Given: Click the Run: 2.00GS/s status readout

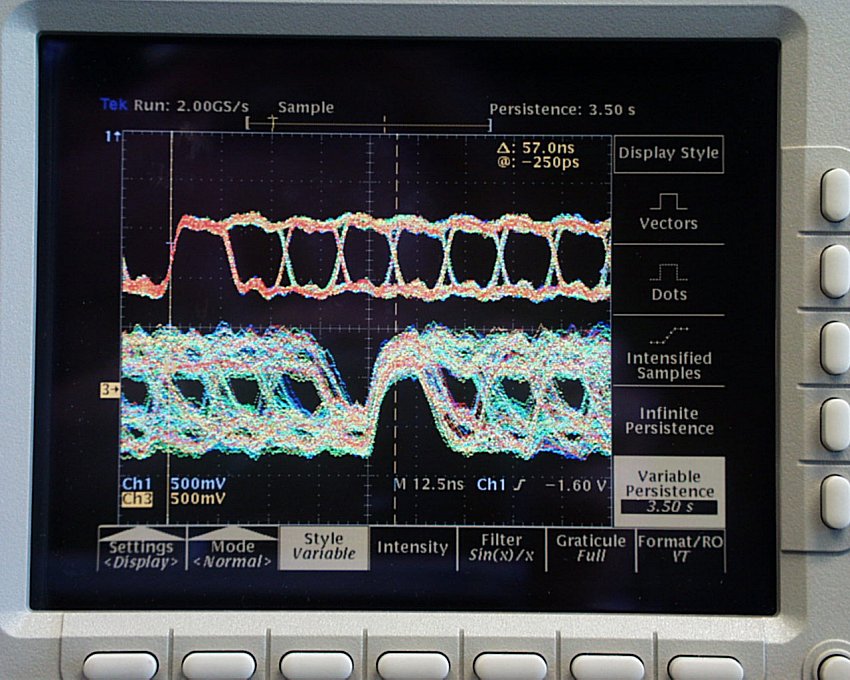Looking at the screenshot, I should click(191, 105).
